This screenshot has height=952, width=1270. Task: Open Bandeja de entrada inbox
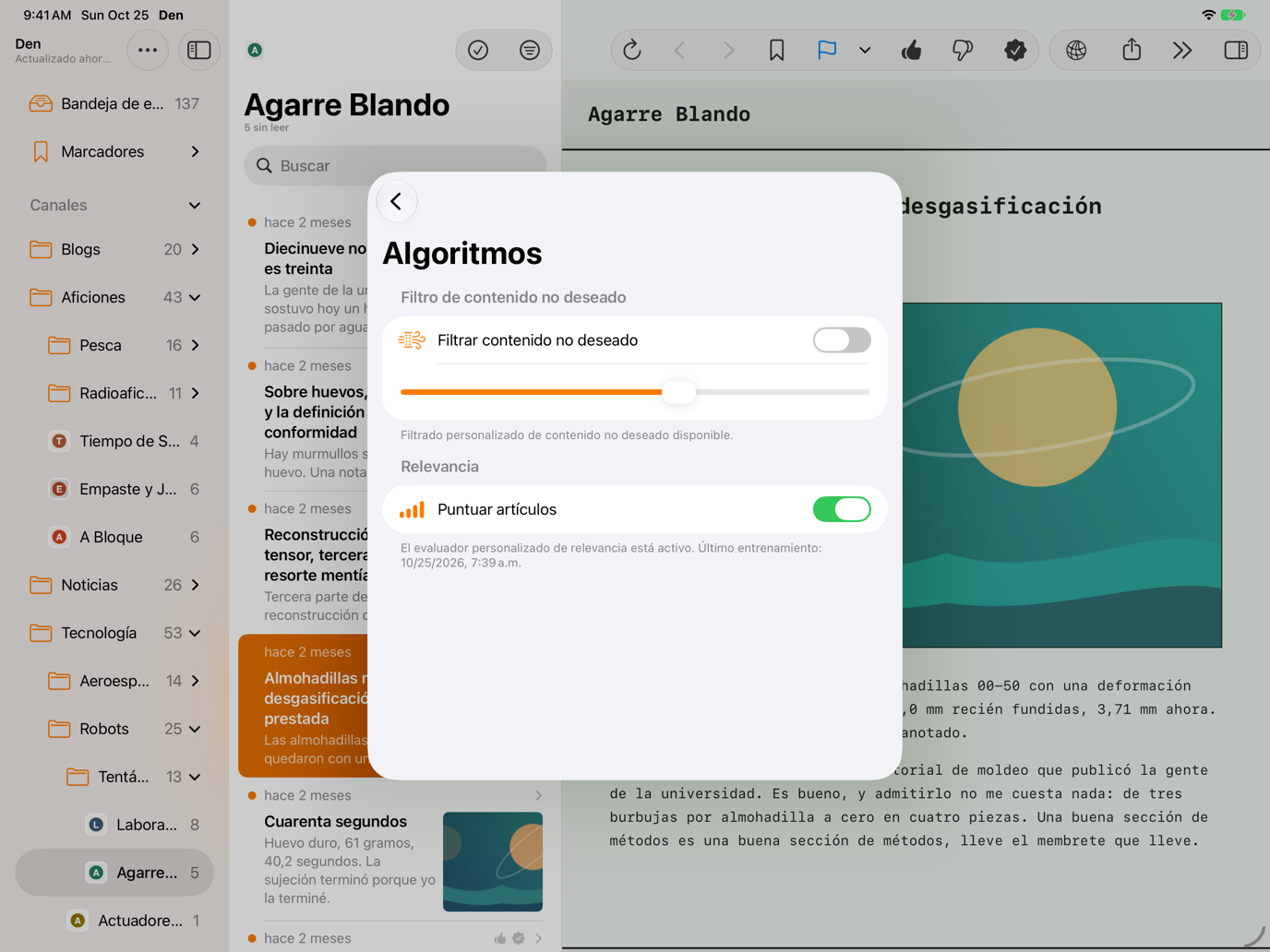pyautogui.click(x=114, y=103)
